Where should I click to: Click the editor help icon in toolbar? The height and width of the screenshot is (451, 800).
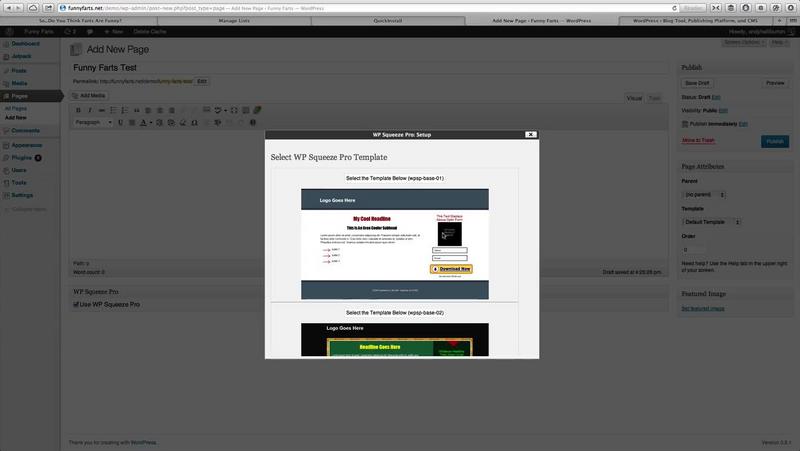(253, 122)
